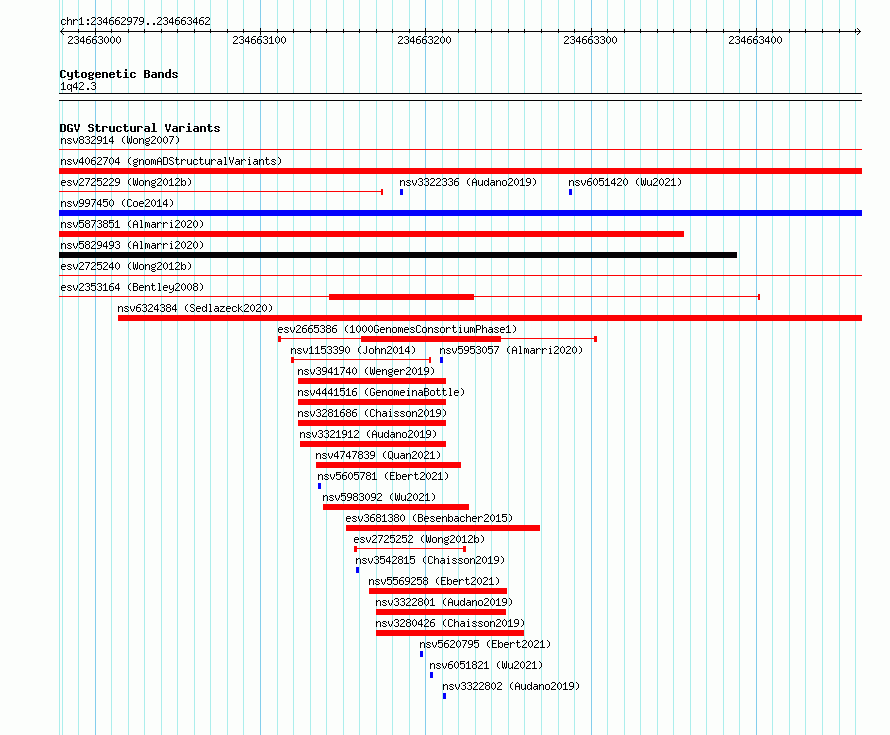Click the chr1:234662979..234663462 coordinates text

coord(135,22)
